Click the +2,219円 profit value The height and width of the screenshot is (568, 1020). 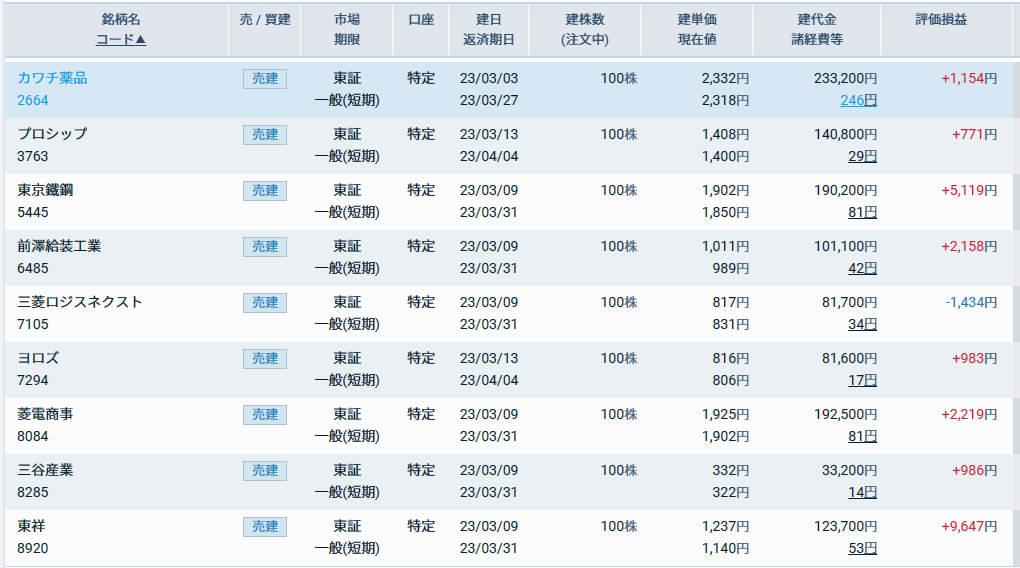[969, 414]
